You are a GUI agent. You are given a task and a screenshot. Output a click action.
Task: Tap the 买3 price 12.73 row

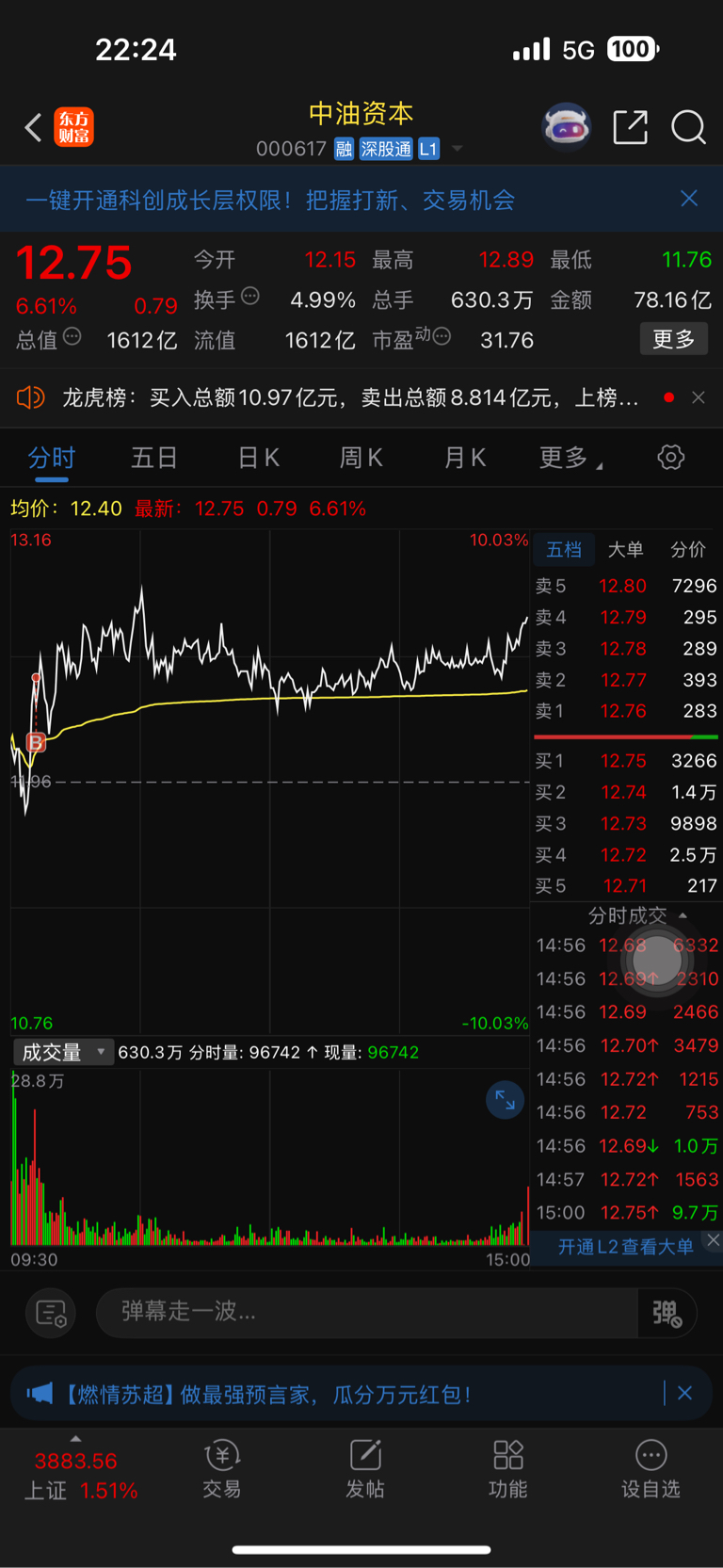click(626, 824)
